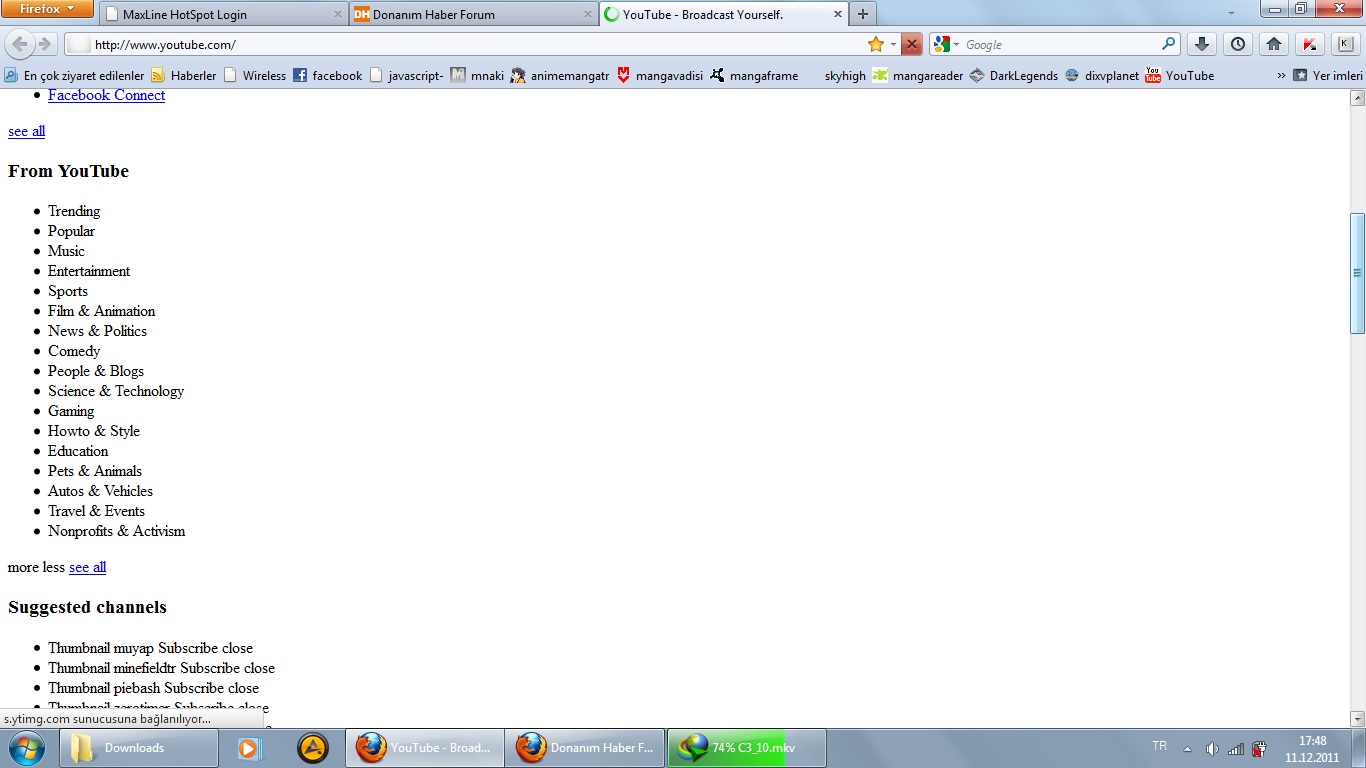
Task: Go to the Home page
Action: (x=1273, y=44)
